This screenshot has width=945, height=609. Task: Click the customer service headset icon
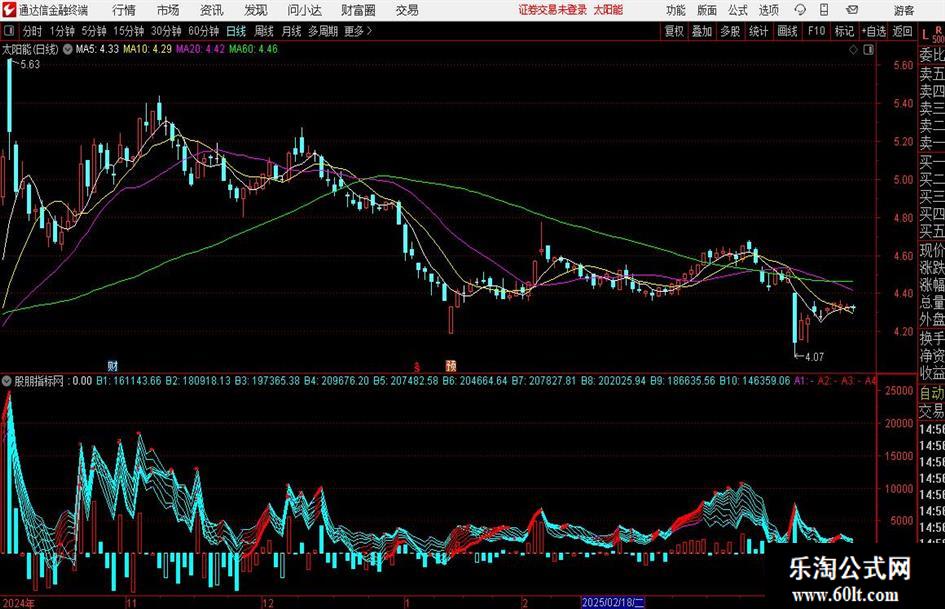(x=800, y=10)
